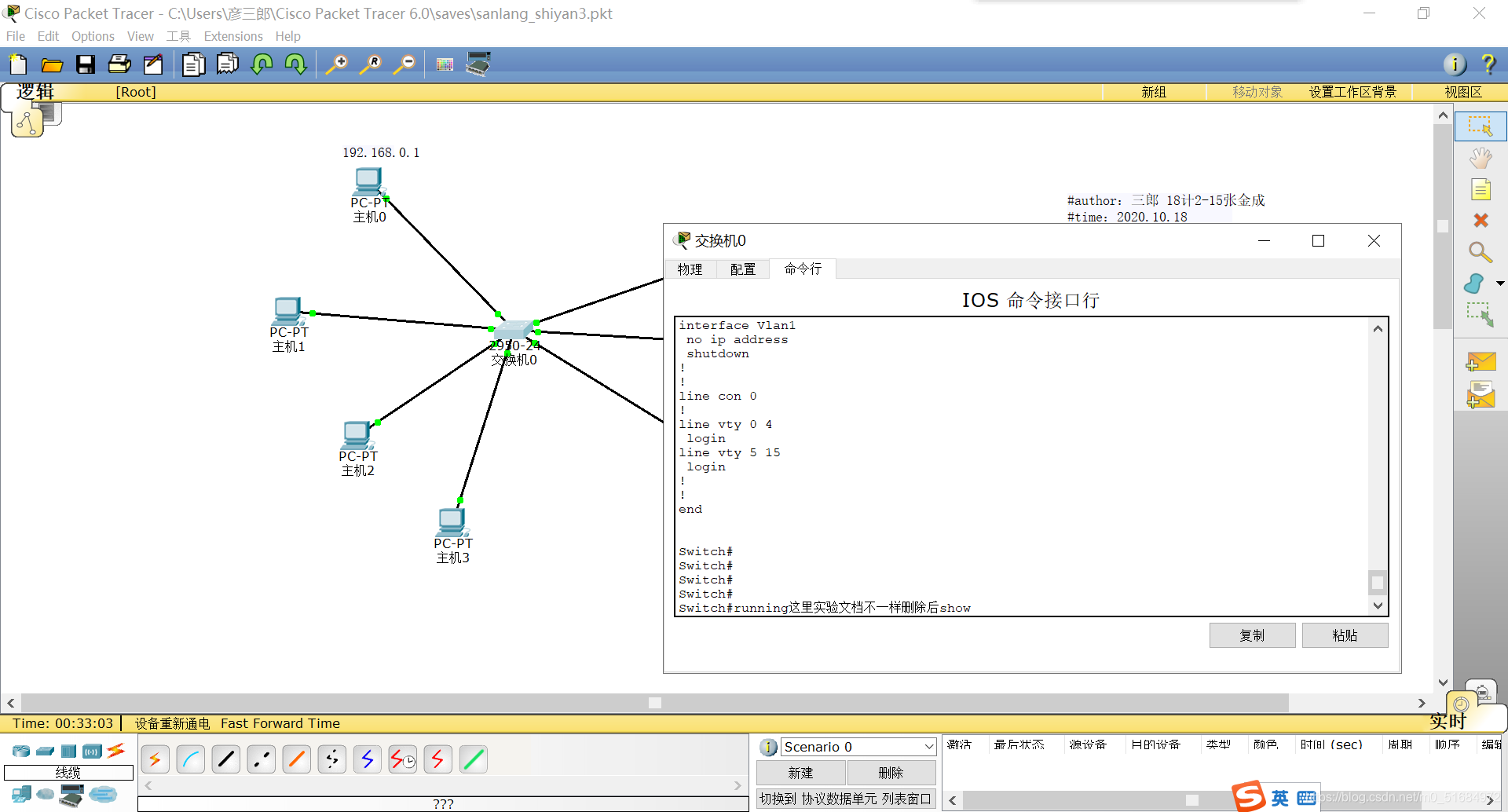This screenshot has height=812, width=1508.
Task: Choose the Select tool in right sidebar
Action: 1481,126
